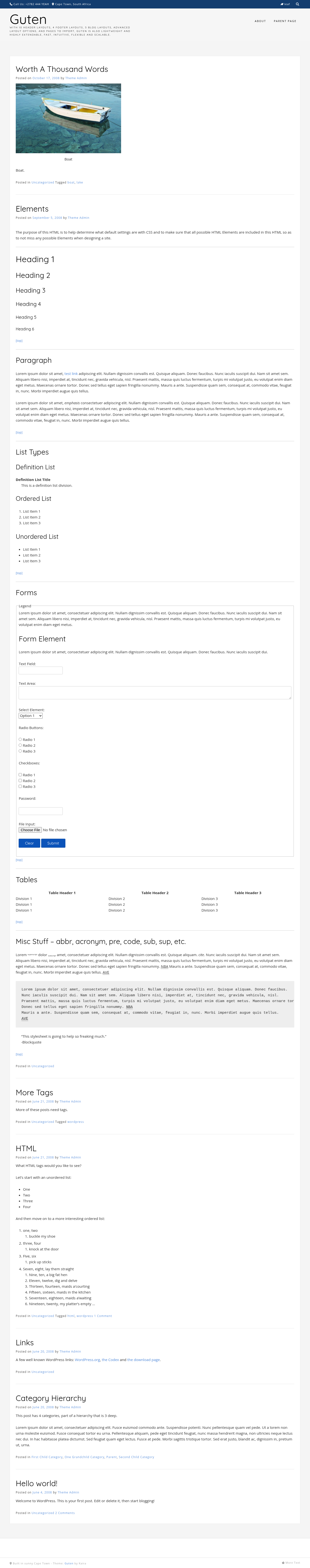Viewport: 310px width, 1568px height.
Task: Follow the 'lake' tag link
Action: click(80, 182)
